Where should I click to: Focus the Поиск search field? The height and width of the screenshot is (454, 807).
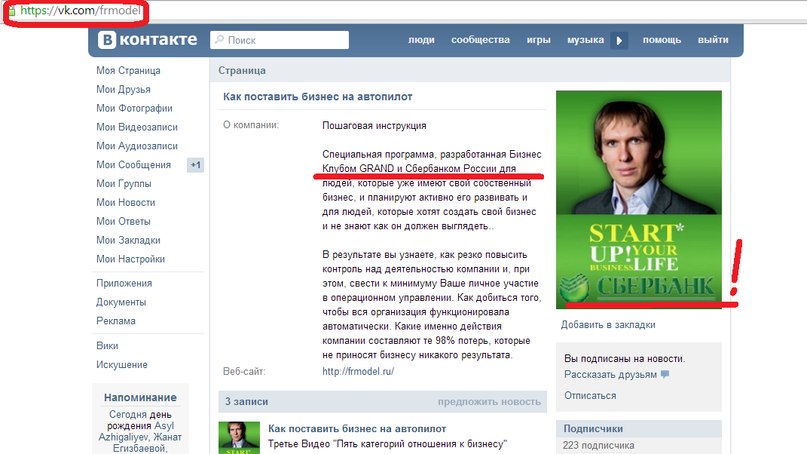point(279,40)
